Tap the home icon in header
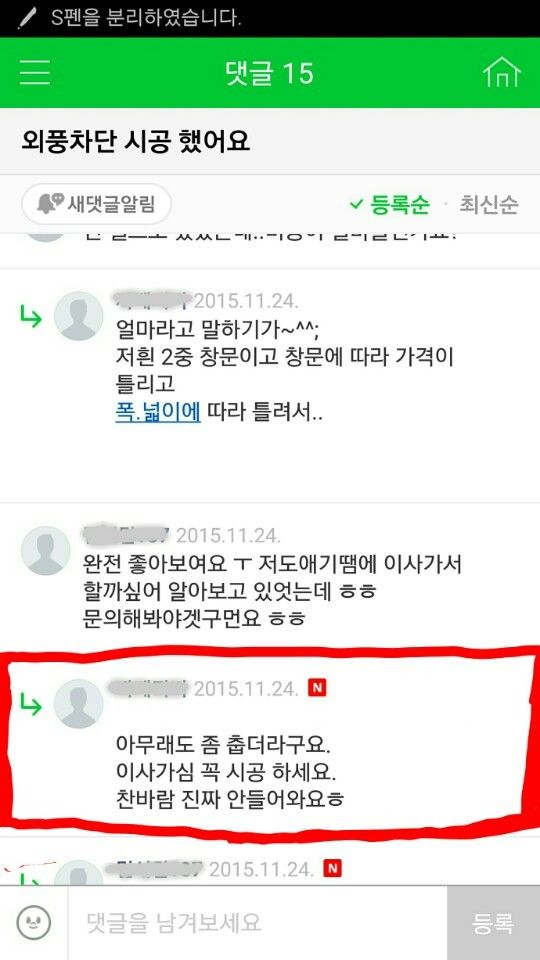This screenshot has height=960, width=540. click(x=501, y=73)
